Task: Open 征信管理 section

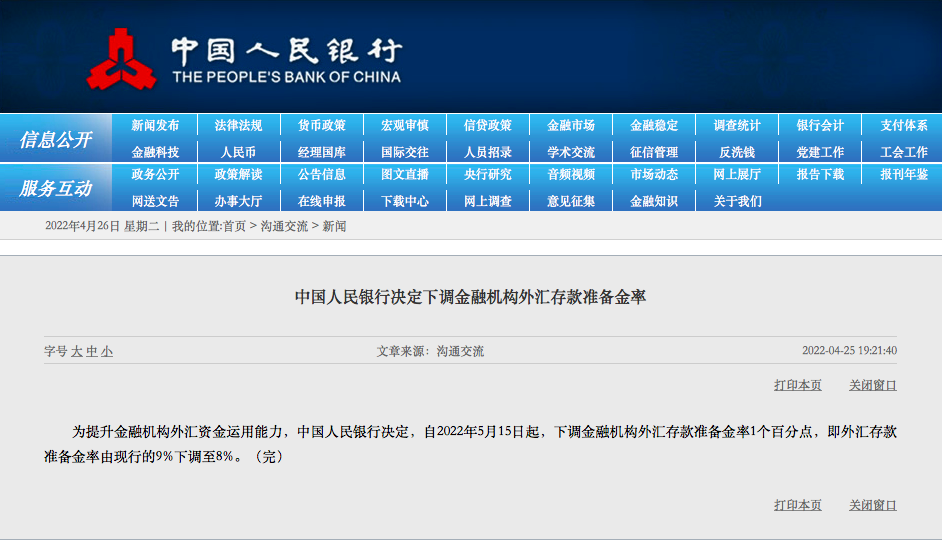Action: [x=654, y=153]
